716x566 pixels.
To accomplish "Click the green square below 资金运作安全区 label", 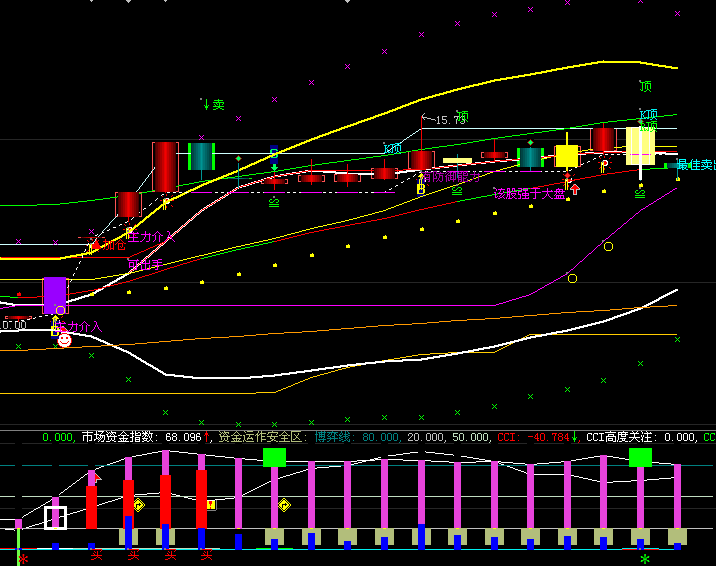I will click(x=274, y=457).
